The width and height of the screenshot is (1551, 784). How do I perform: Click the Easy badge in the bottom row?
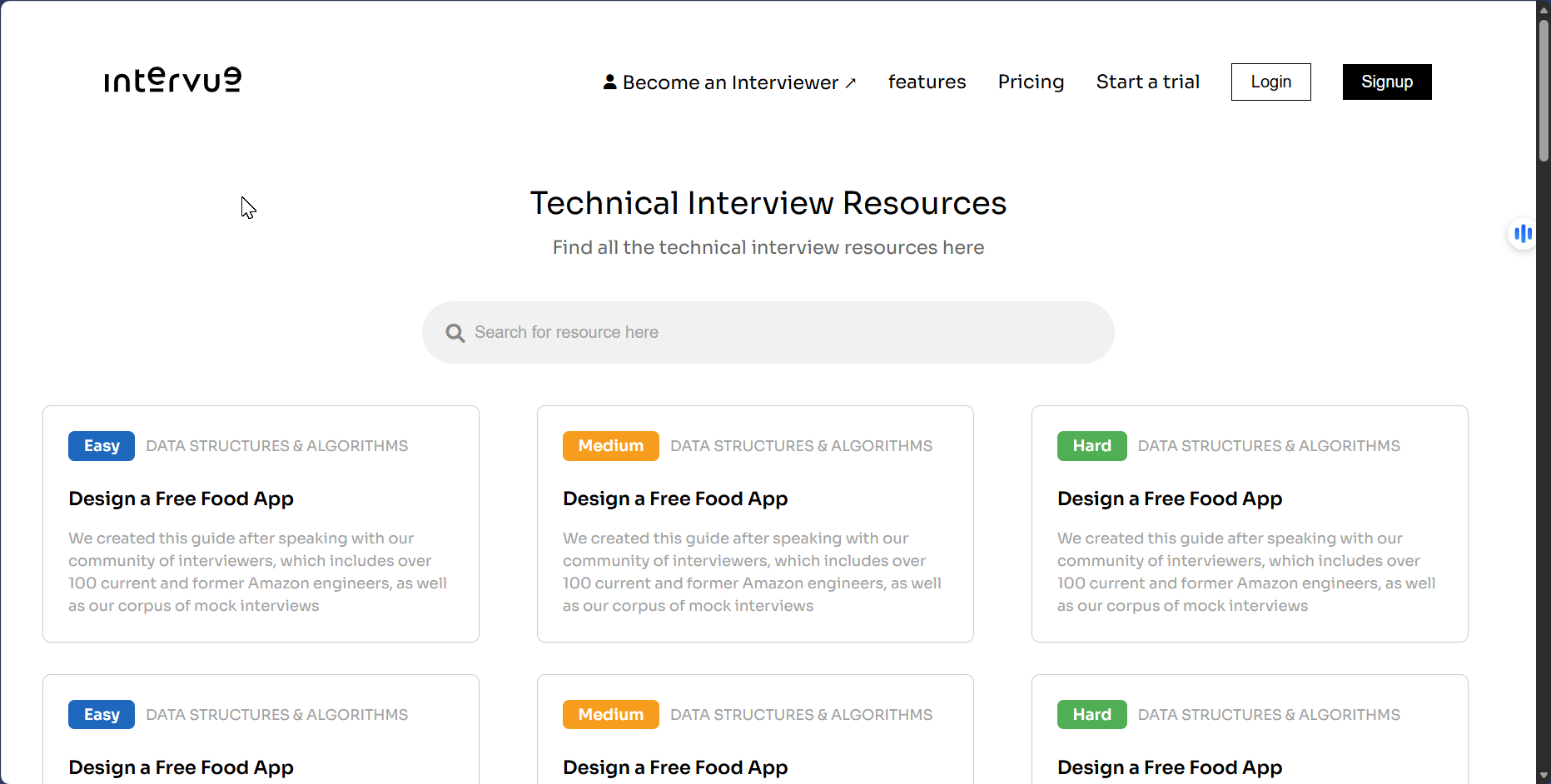(102, 715)
